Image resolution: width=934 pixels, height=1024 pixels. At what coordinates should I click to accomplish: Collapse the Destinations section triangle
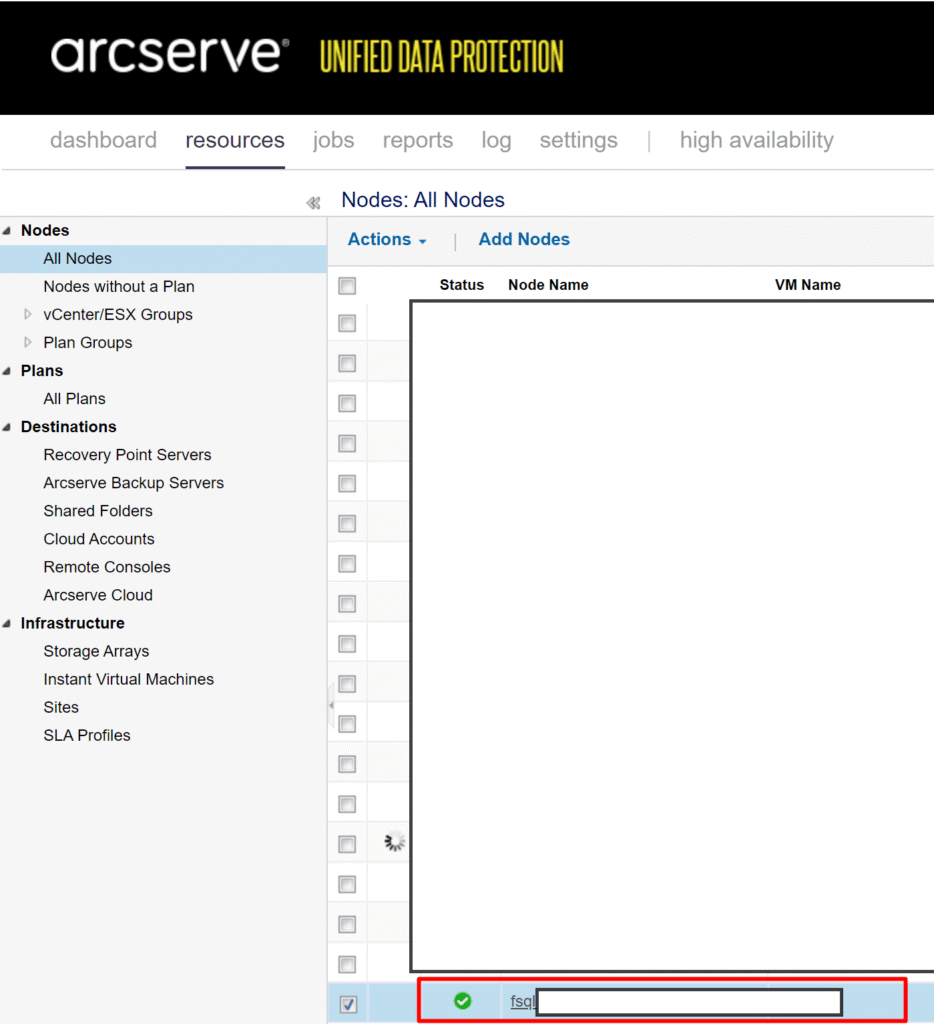8,427
